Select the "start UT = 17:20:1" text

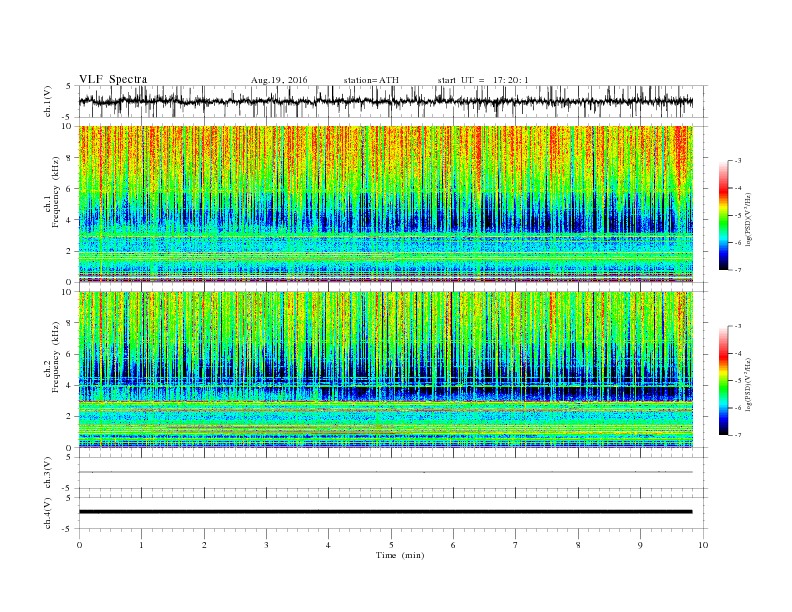[482, 80]
